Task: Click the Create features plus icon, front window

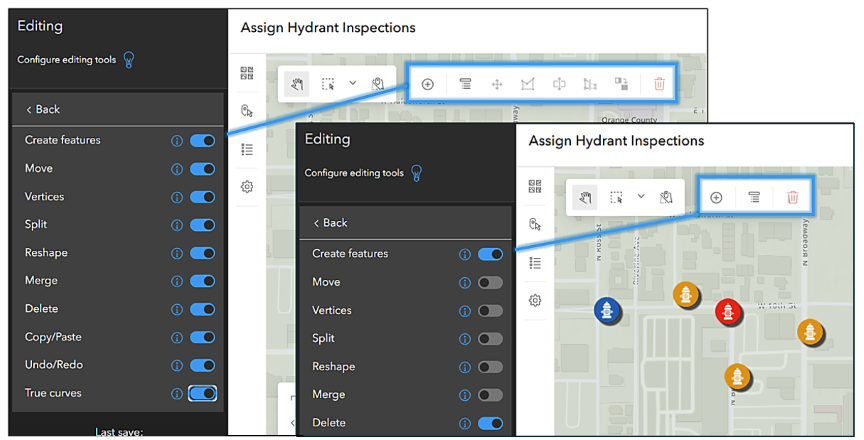Action: click(x=716, y=198)
